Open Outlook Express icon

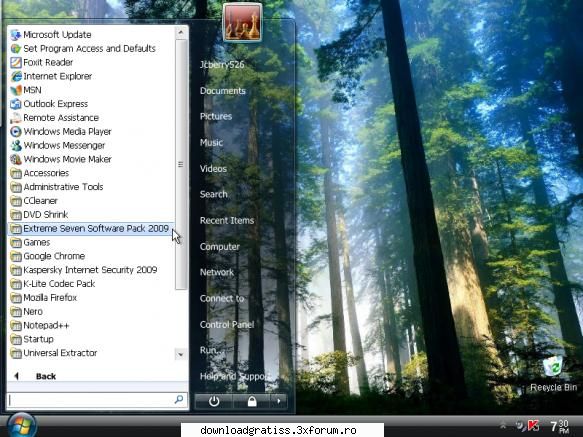(x=16, y=104)
